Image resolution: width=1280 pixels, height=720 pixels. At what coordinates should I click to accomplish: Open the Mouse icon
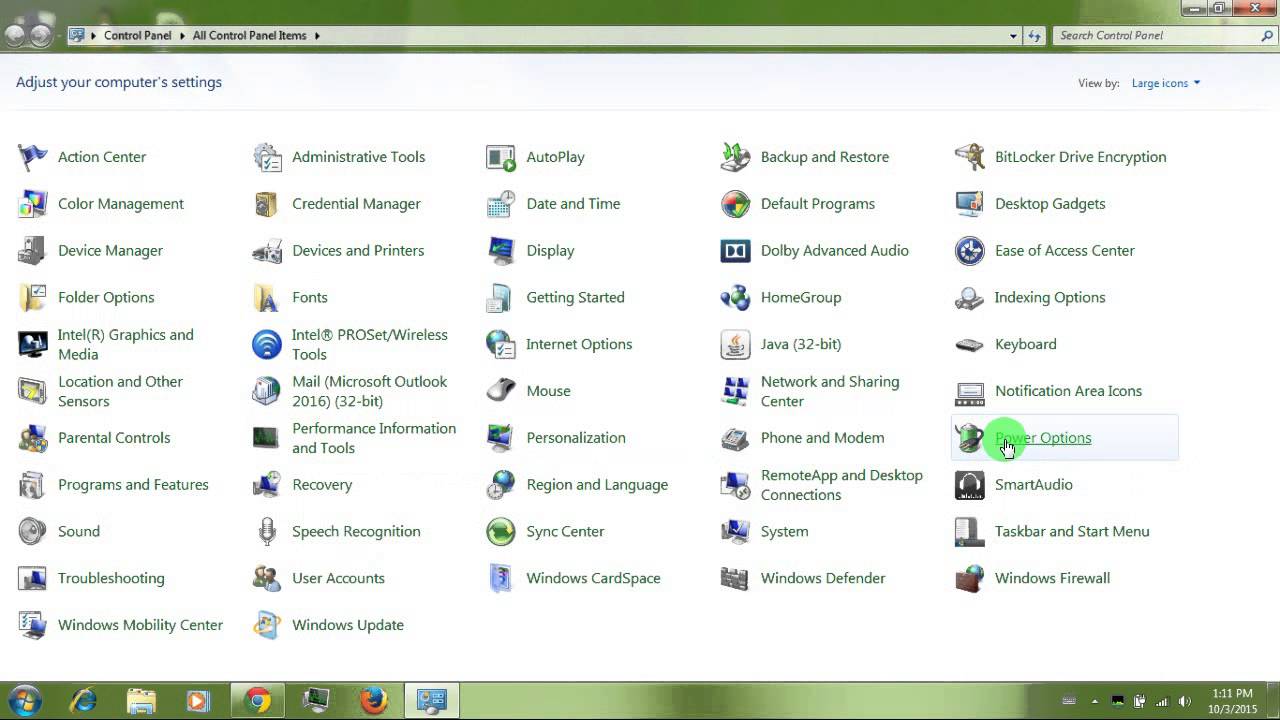point(501,391)
